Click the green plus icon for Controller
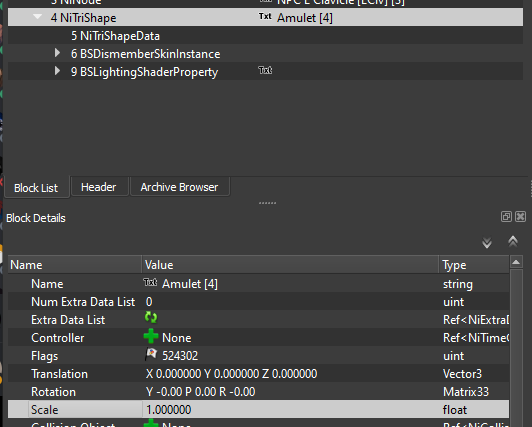The image size is (532, 427). click(x=151, y=336)
